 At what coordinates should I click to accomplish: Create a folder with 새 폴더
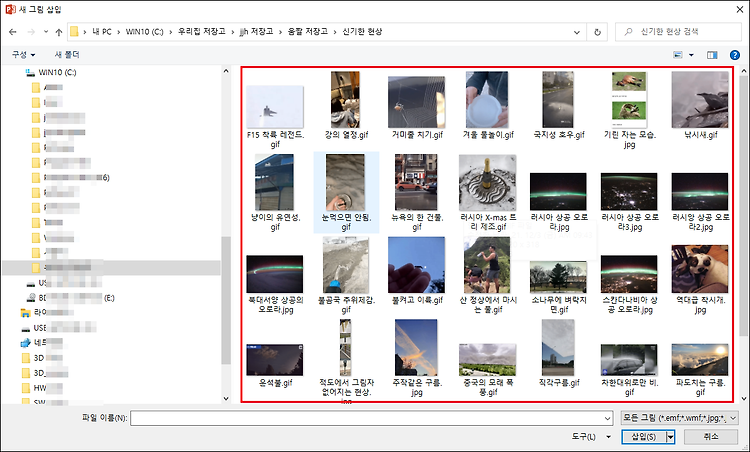coord(67,55)
